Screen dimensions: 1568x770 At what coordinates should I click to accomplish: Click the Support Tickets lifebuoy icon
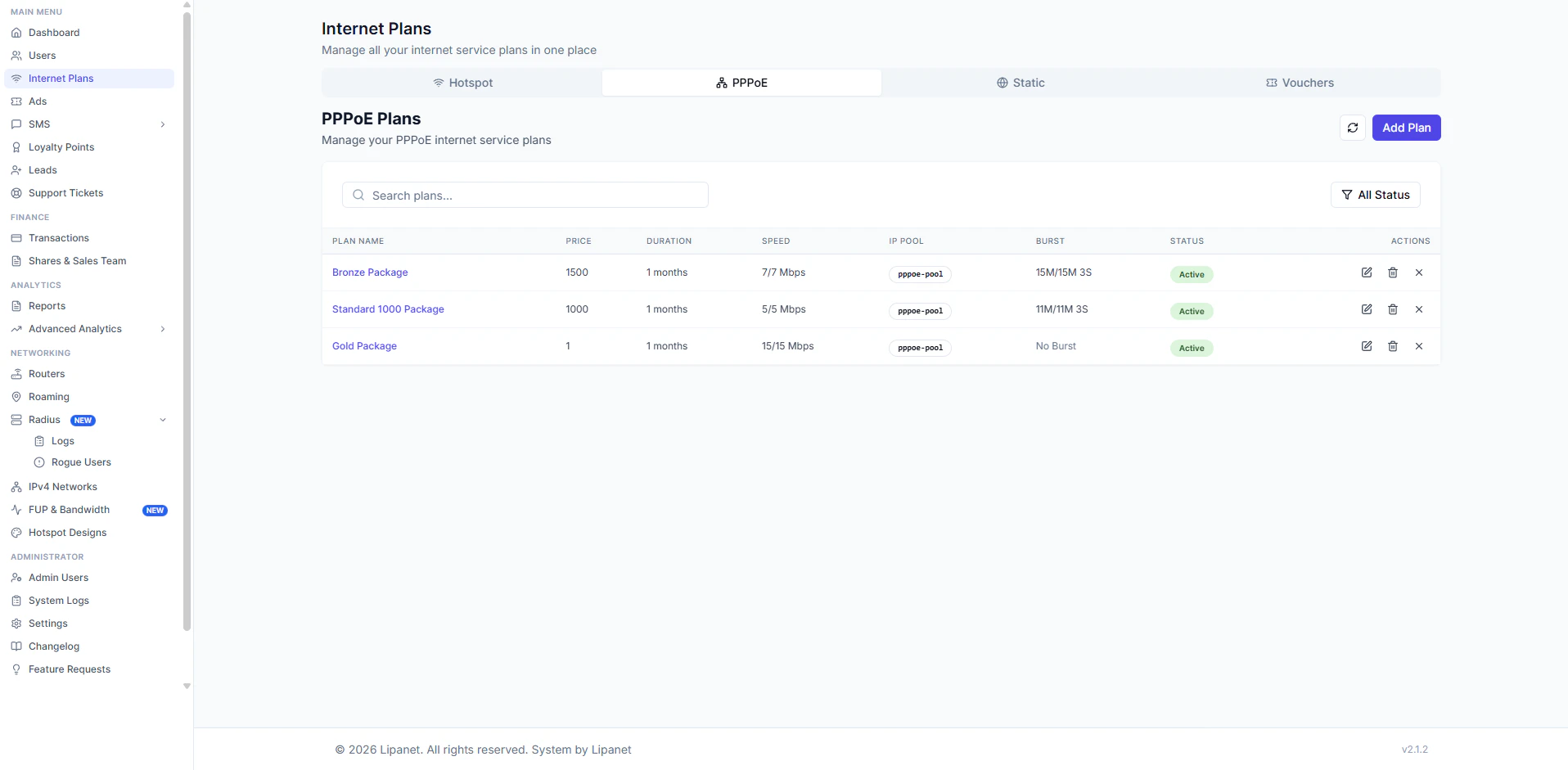pyautogui.click(x=16, y=193)
